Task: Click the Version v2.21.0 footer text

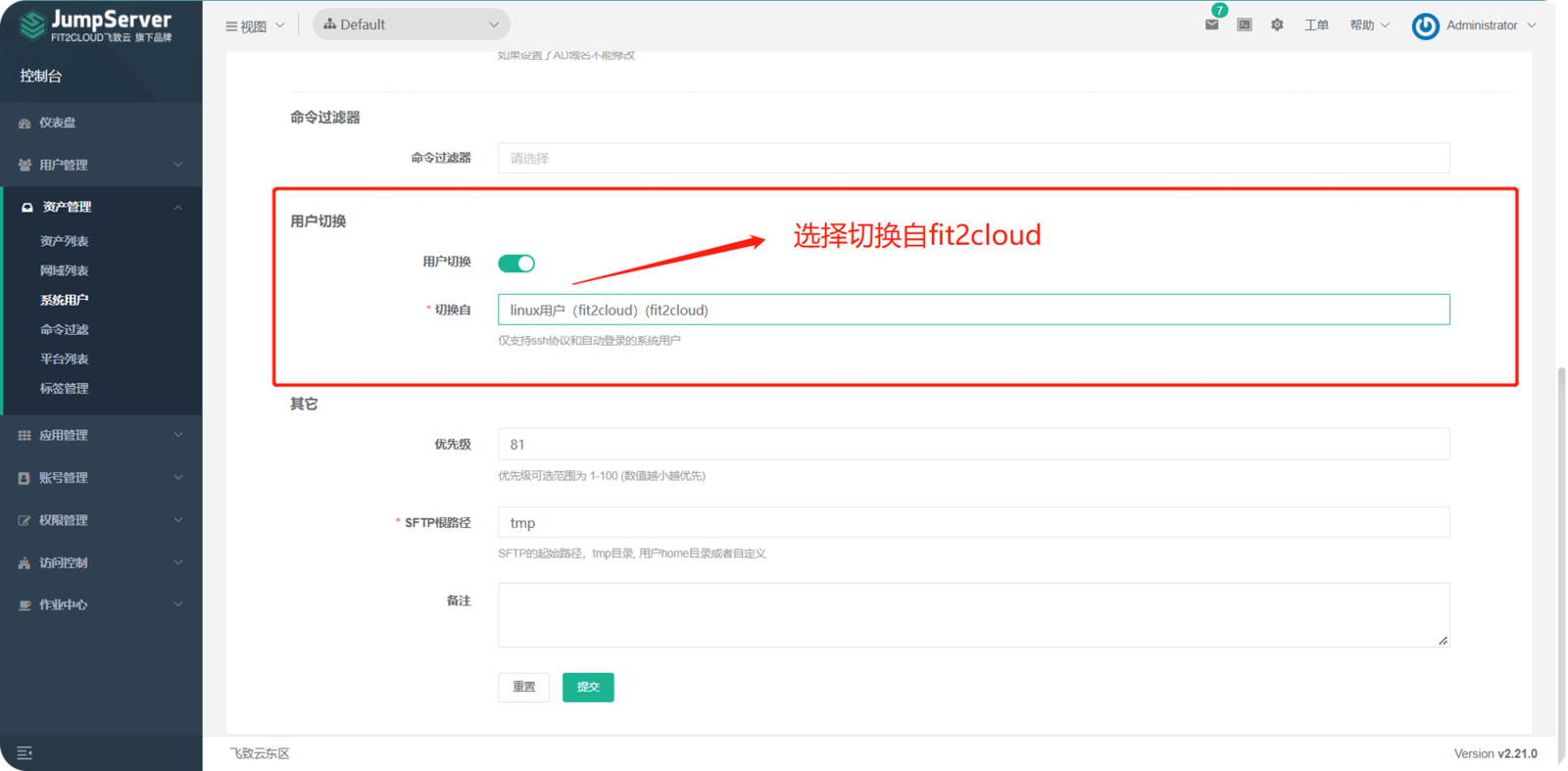Action: tap(1495, 753)
